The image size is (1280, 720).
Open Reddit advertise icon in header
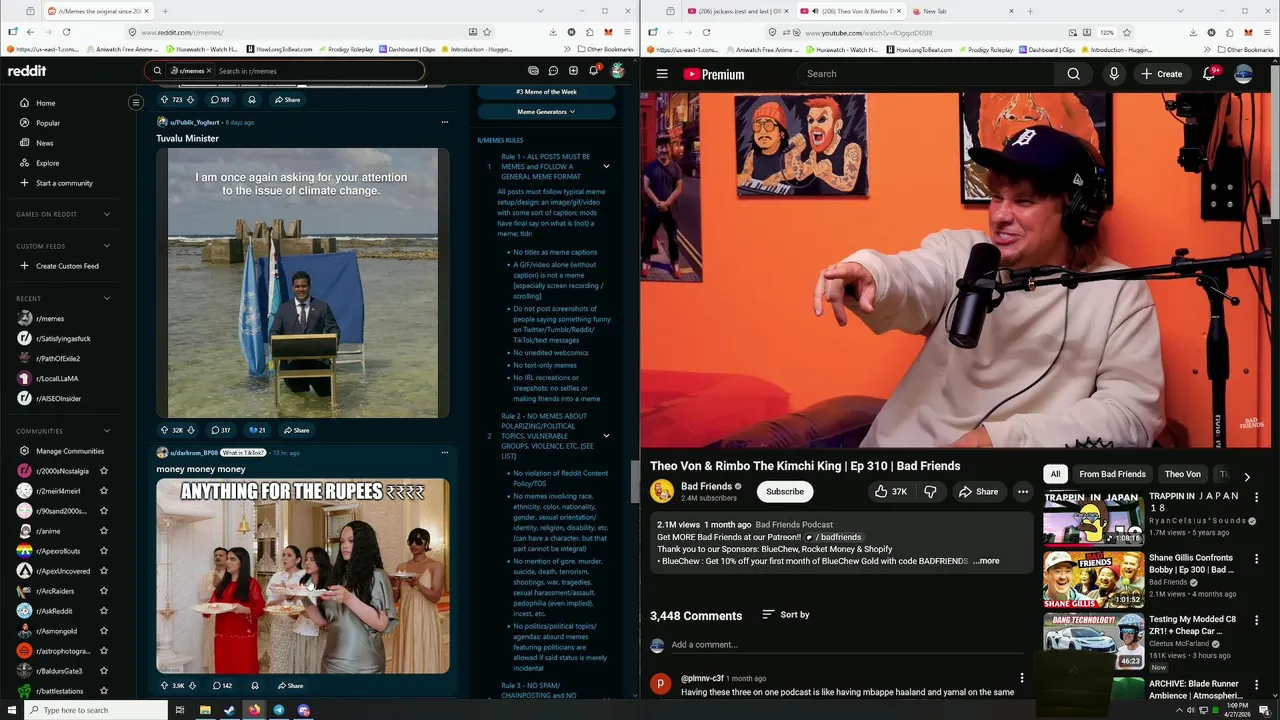pos(533,71)
